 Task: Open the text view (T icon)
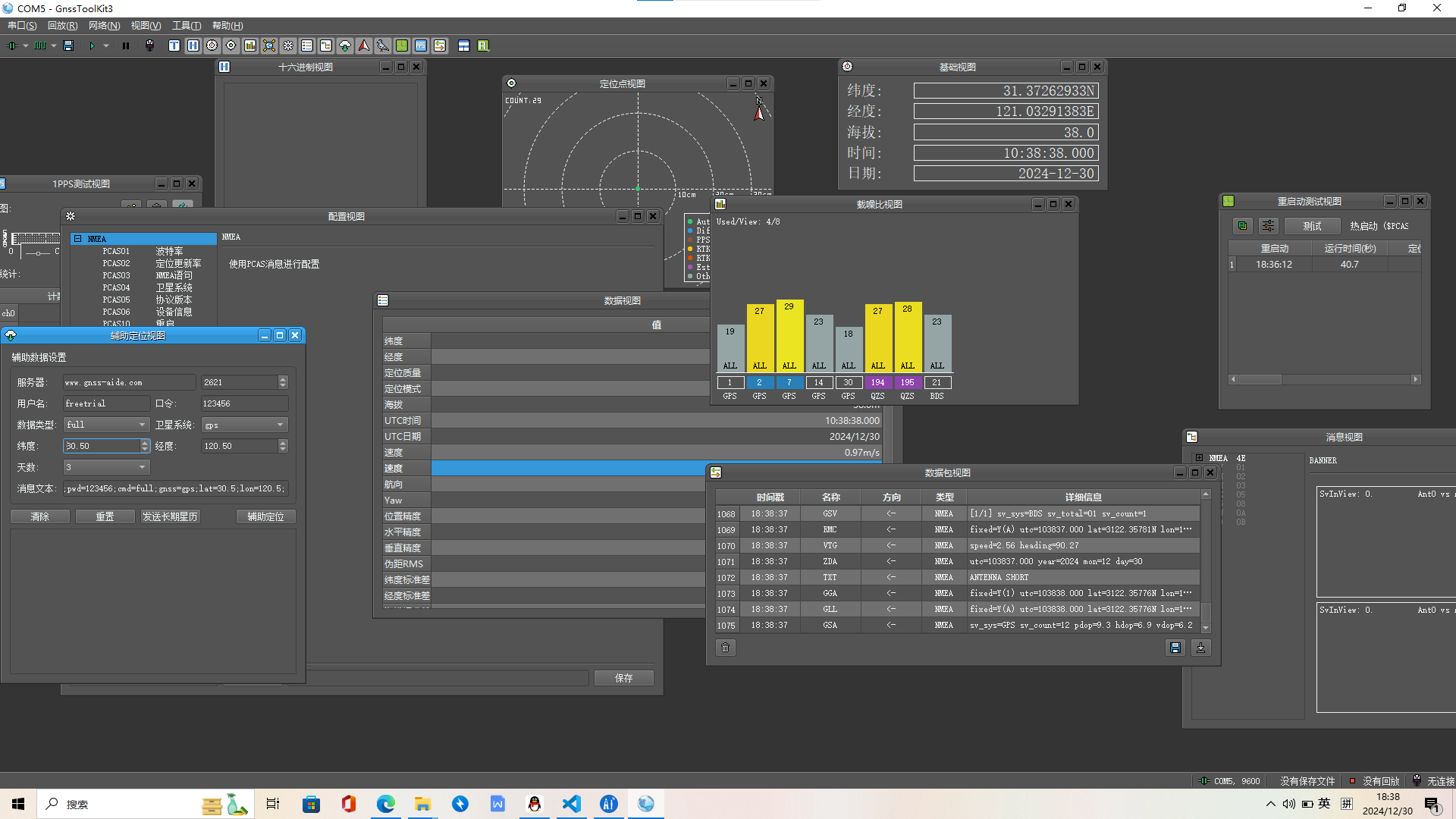tap(174, 45)
